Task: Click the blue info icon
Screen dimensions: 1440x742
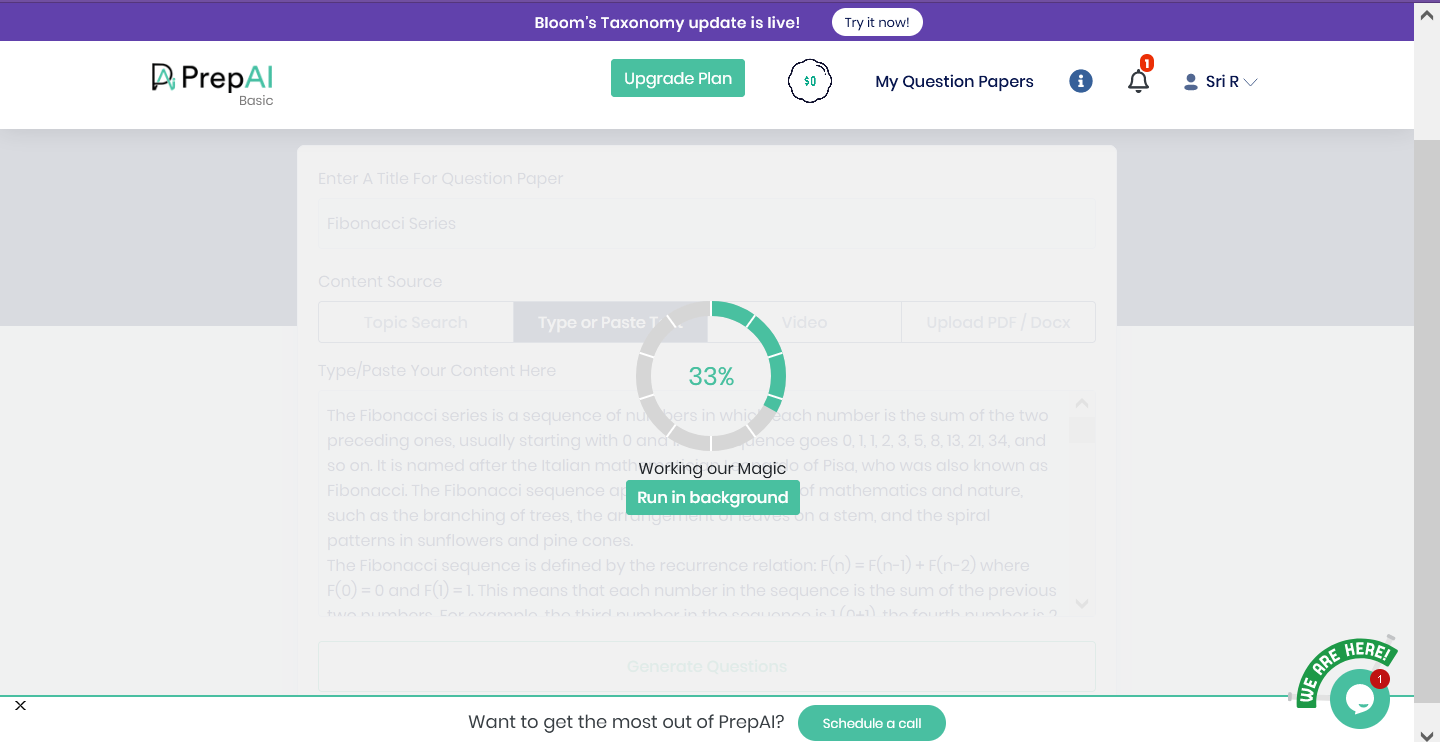Action: [1080, 82]
